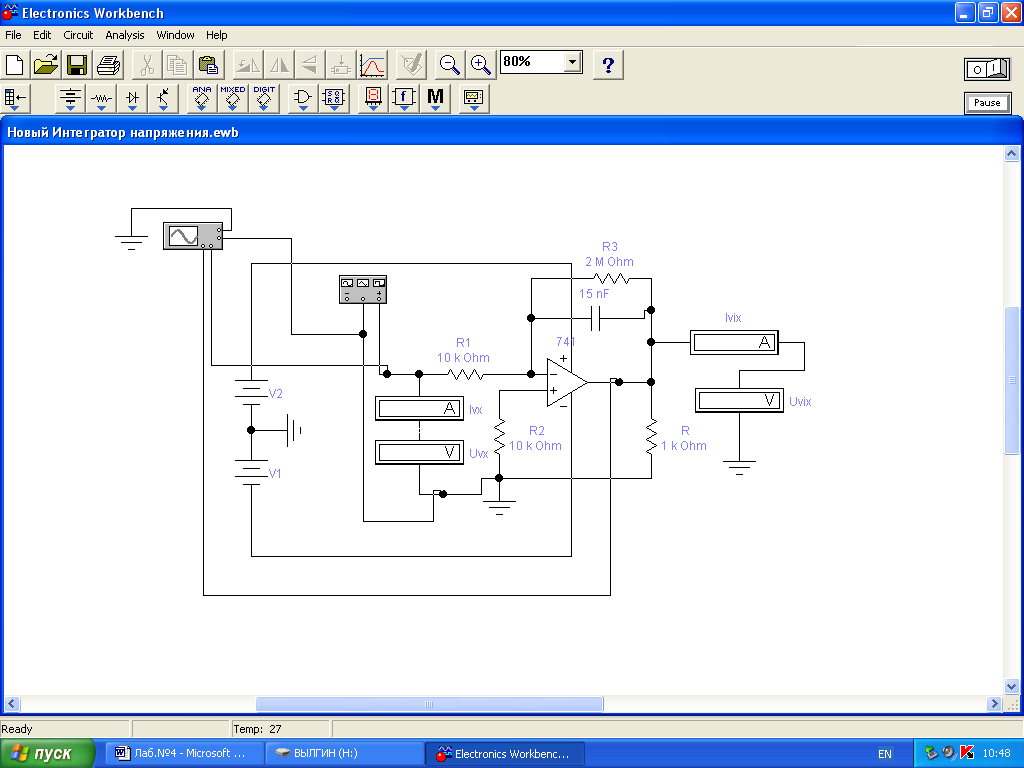Screen dimensions: 1024x768
Task: Select resistor R2 10 k Ohm
Action: tap(499, 438)
